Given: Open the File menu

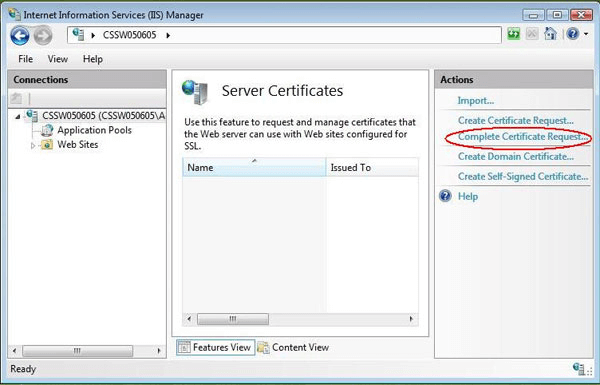Looking at the screenshot, I should [26, 59].
